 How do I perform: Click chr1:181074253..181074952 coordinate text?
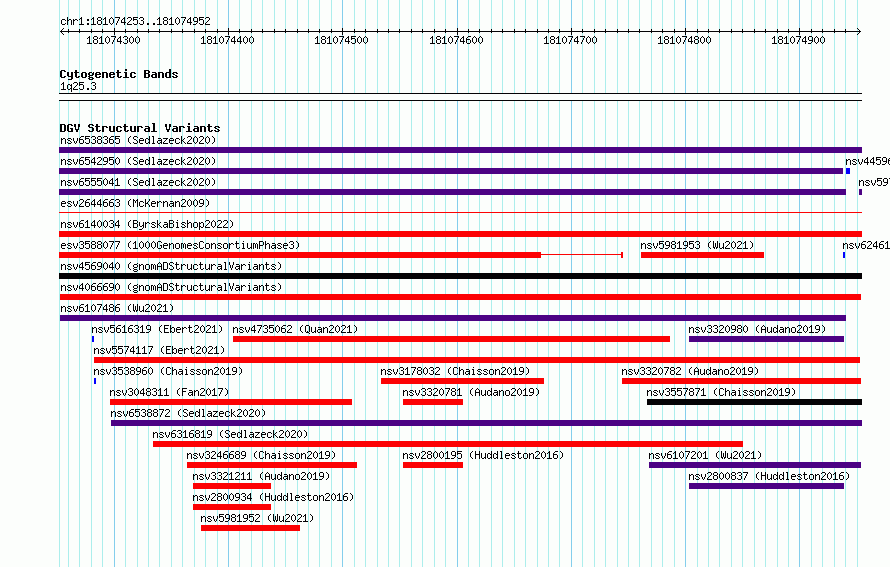point(135,21)
